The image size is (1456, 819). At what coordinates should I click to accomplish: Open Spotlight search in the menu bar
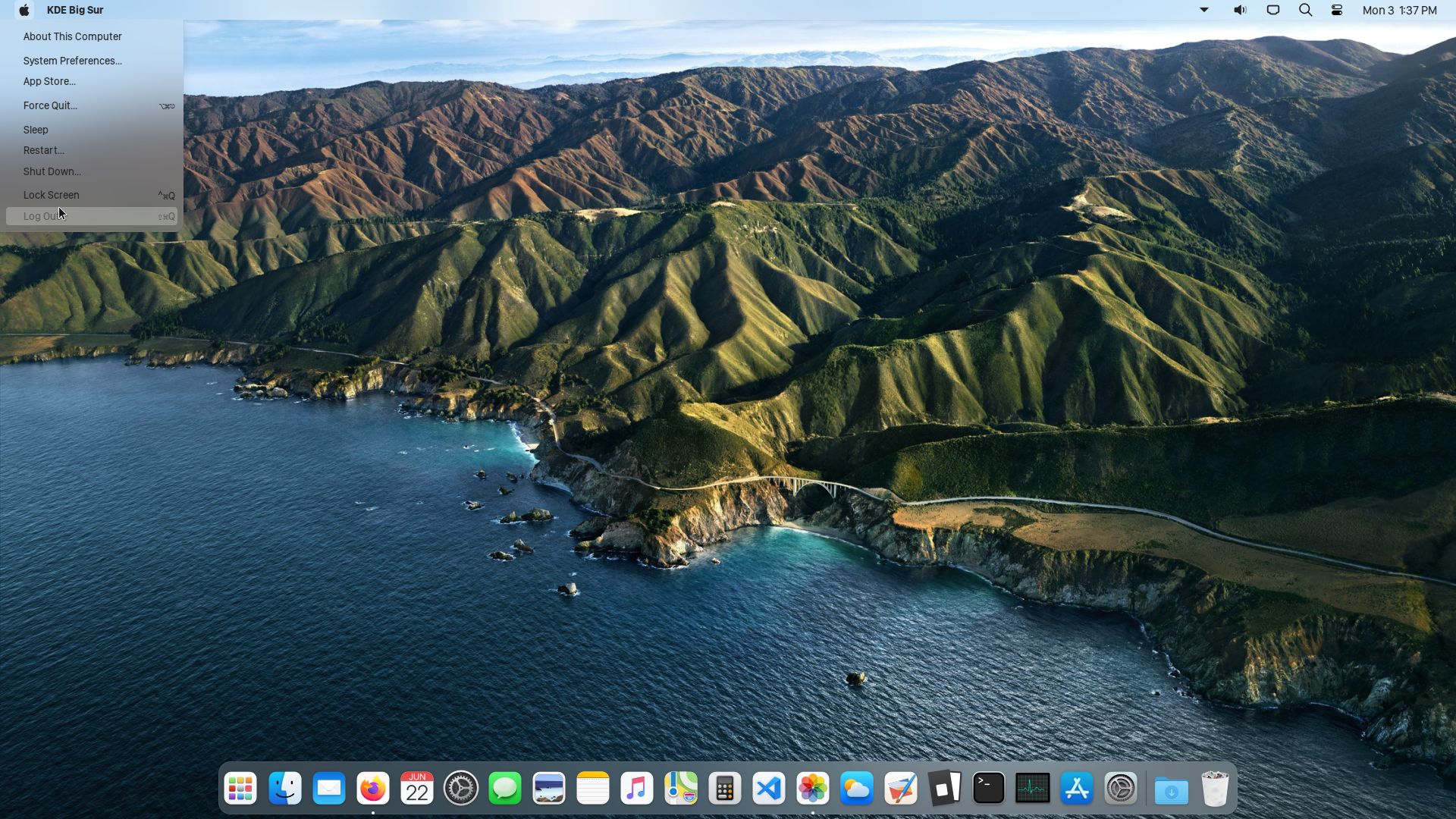coord(1304,10)
